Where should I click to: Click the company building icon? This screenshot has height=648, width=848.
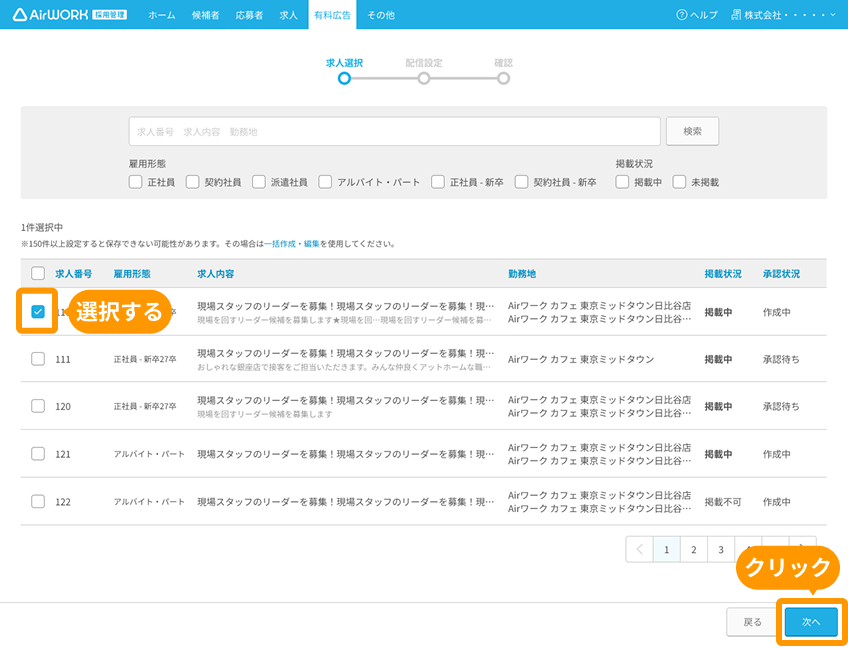(736, 15)
